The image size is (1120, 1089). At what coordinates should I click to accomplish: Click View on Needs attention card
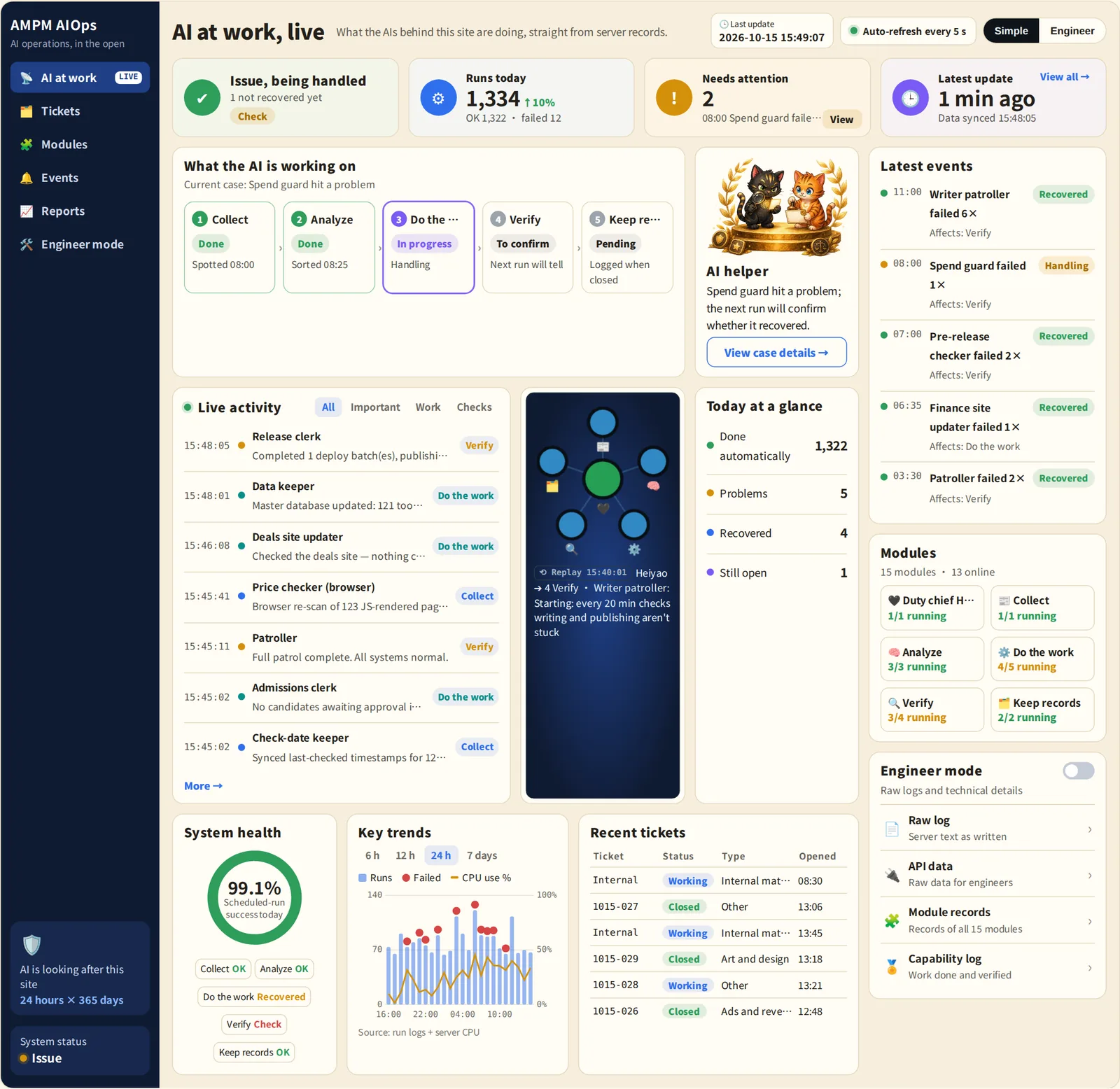(841, 120)
